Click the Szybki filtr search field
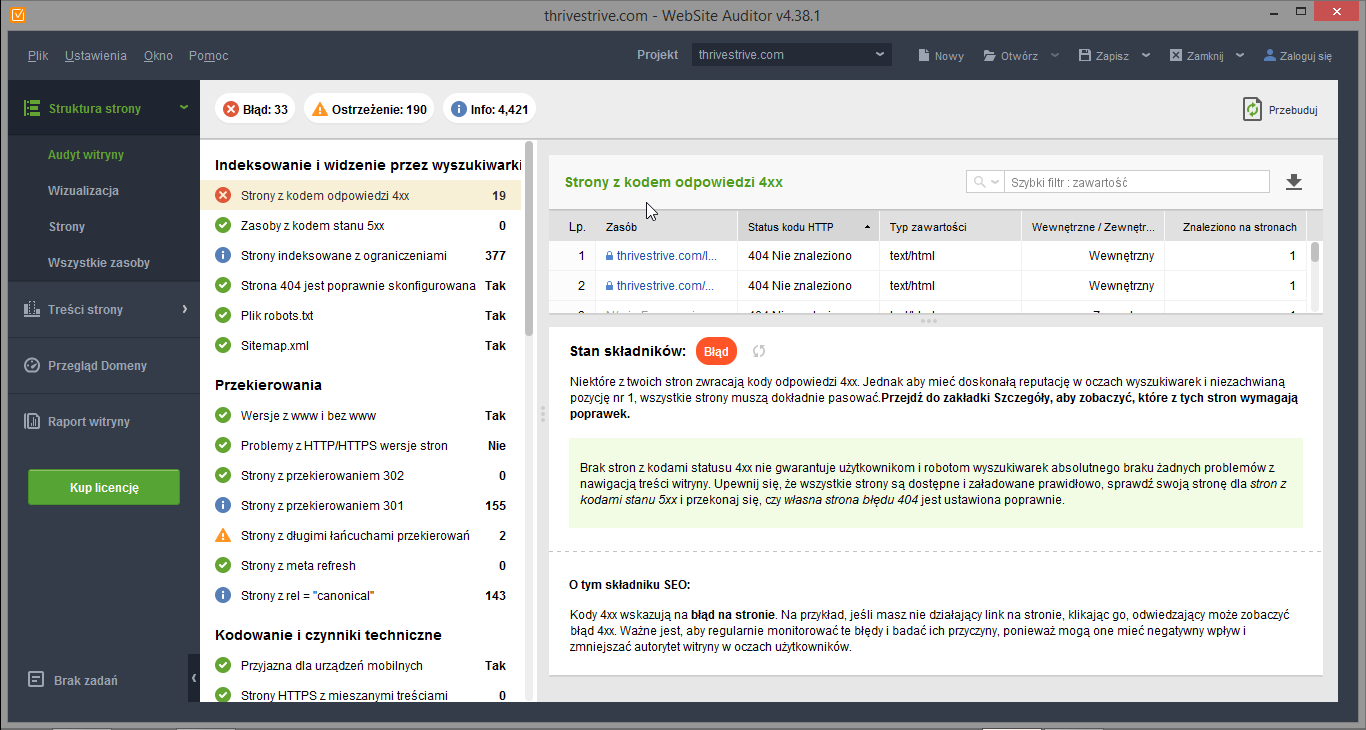 (x=1135, y=183)
